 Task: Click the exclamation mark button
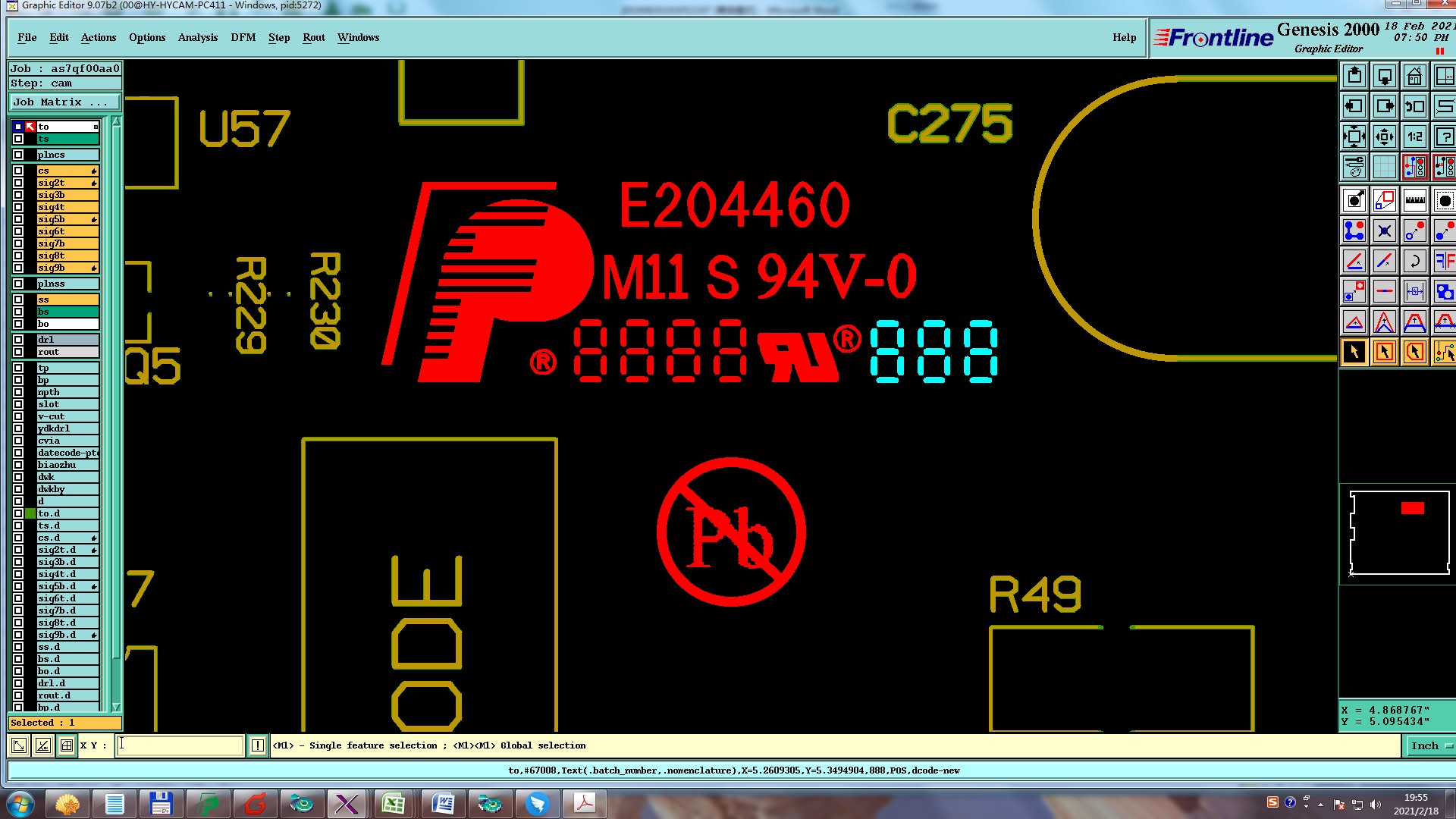coord(258,745)
